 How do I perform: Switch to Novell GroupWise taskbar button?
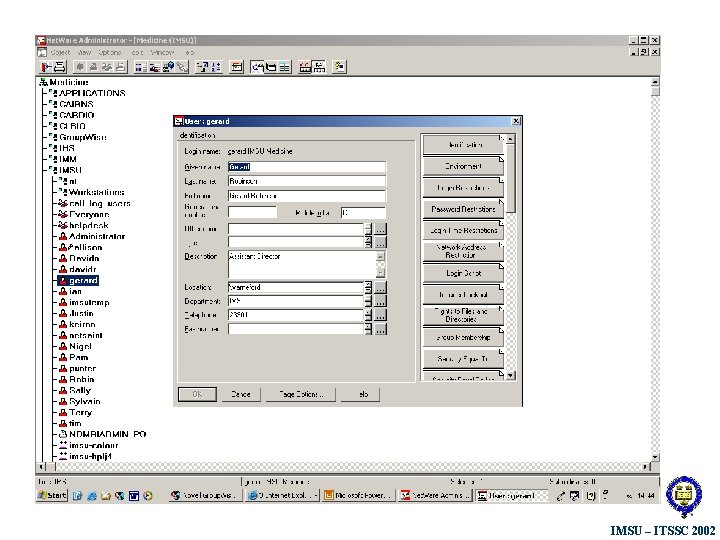tap(205, 496)
